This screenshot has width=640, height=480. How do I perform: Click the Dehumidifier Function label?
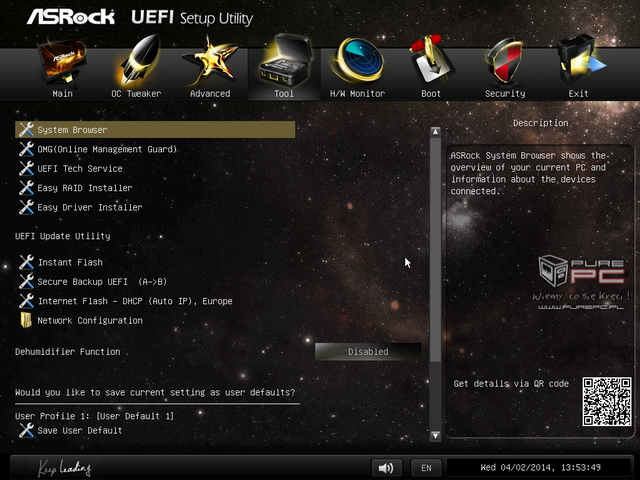(x=68, y=352)
